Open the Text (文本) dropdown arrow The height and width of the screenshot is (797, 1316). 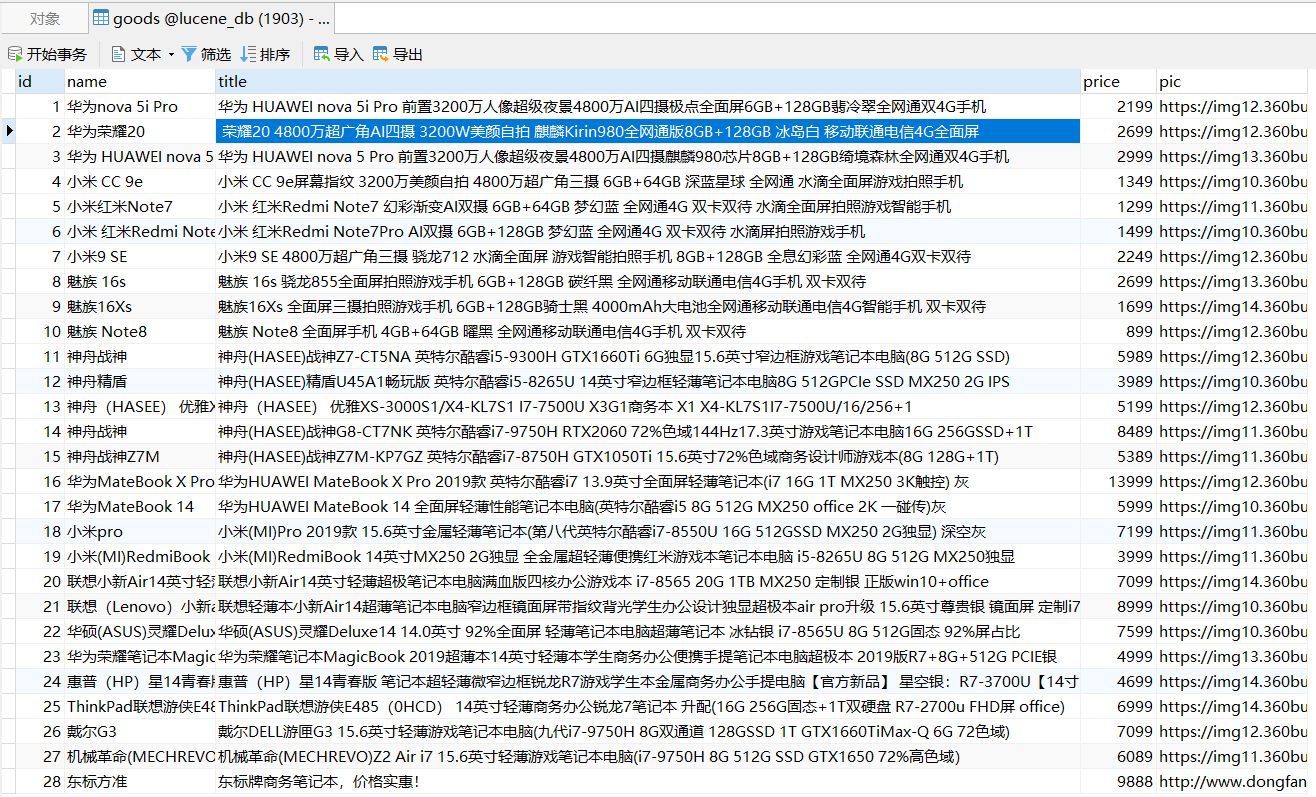(x=171, y=54)
